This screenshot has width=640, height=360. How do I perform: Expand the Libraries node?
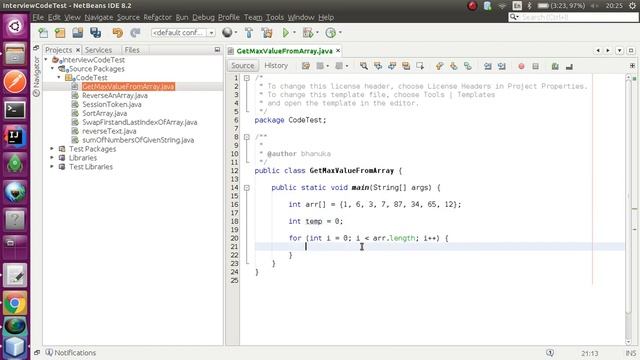pyautogui.click(x=52, y=158)
